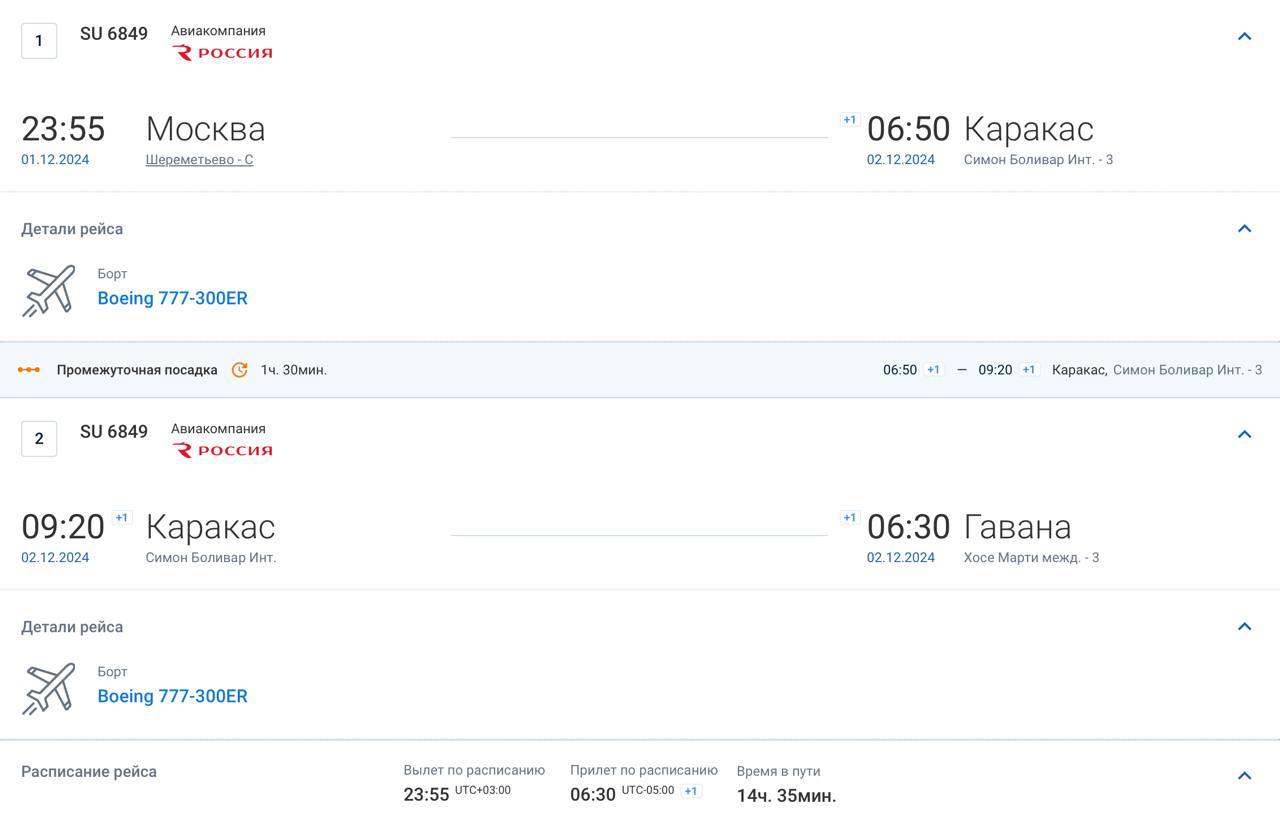Screen dimensions: 1280x828
Task: Click the orange clock icon near 1ч. 30мин.
Action: (239, 370)
